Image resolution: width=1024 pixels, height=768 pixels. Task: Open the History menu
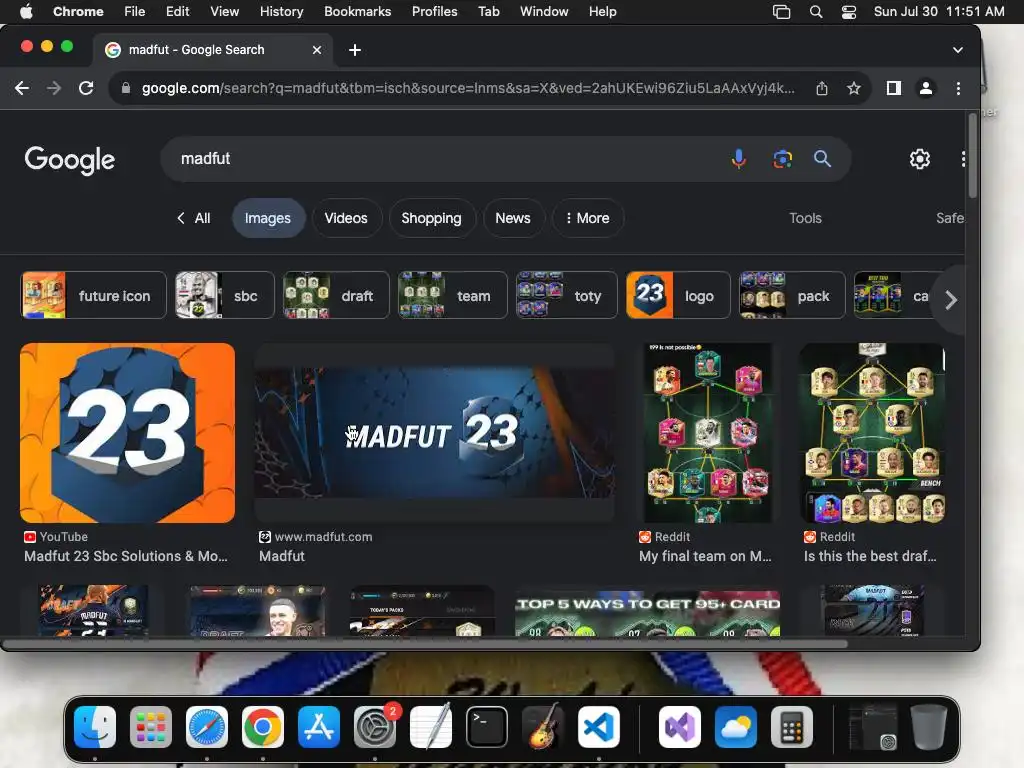[281, 12]
